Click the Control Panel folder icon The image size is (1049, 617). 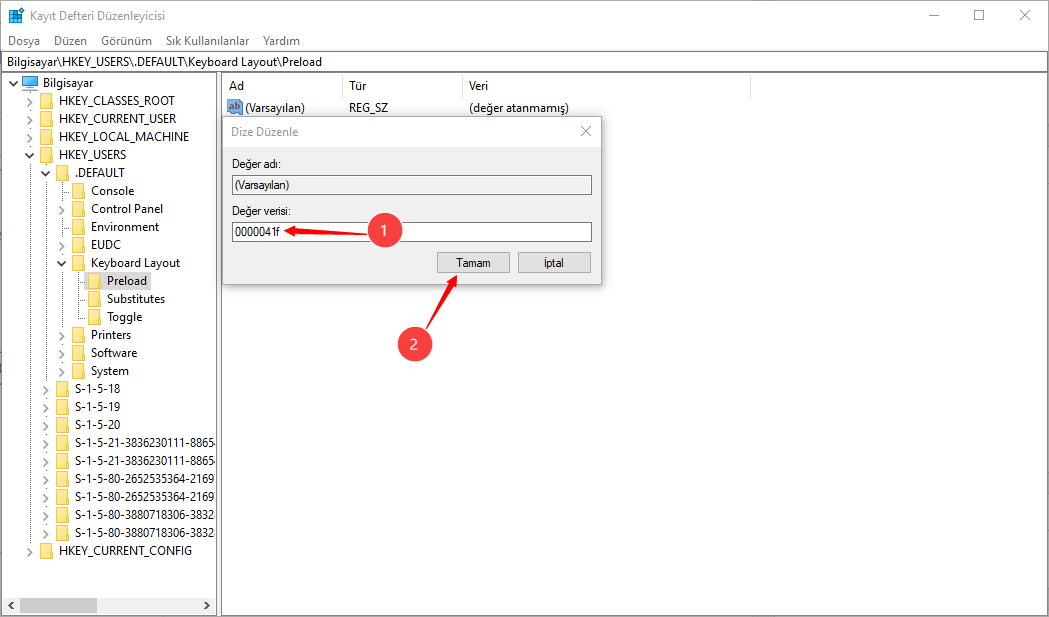[78, 209]
